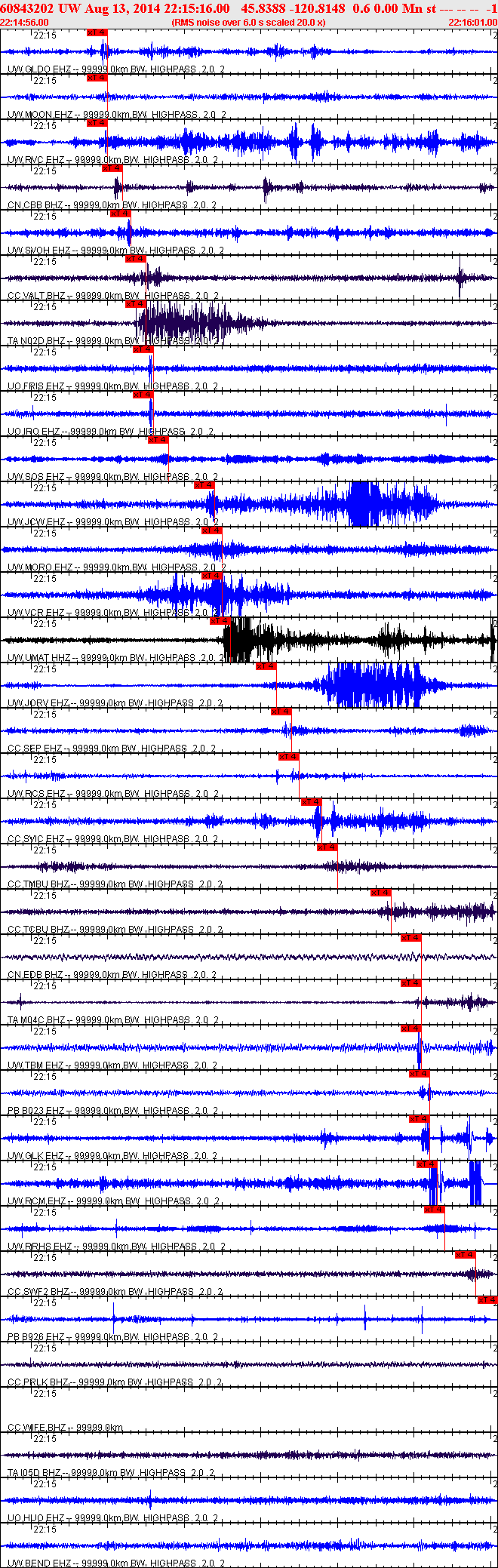The width and height of the screenshot is (498, 1568).
Task: Select red pick marker on UW.GLDO trace
Action: [x=97, y=32]
